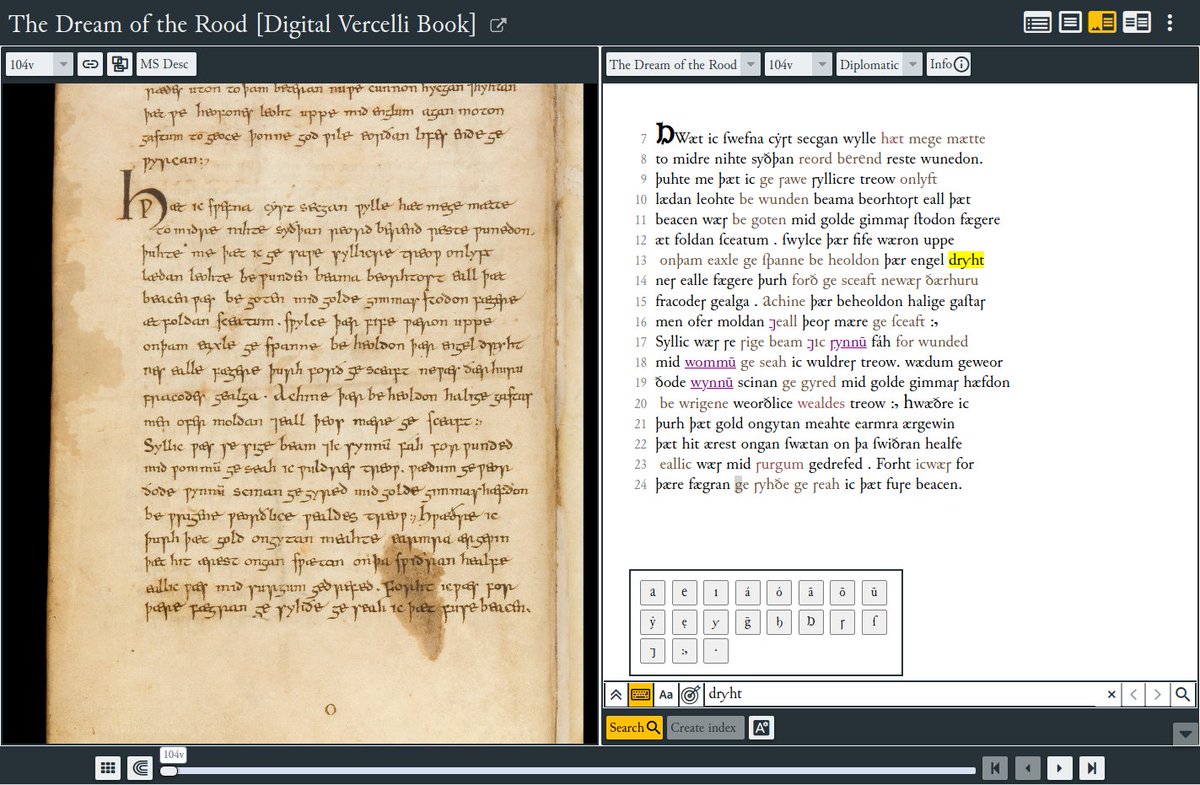
Task: Select the image-text view mode
Action: click(x=1102, y=22)
